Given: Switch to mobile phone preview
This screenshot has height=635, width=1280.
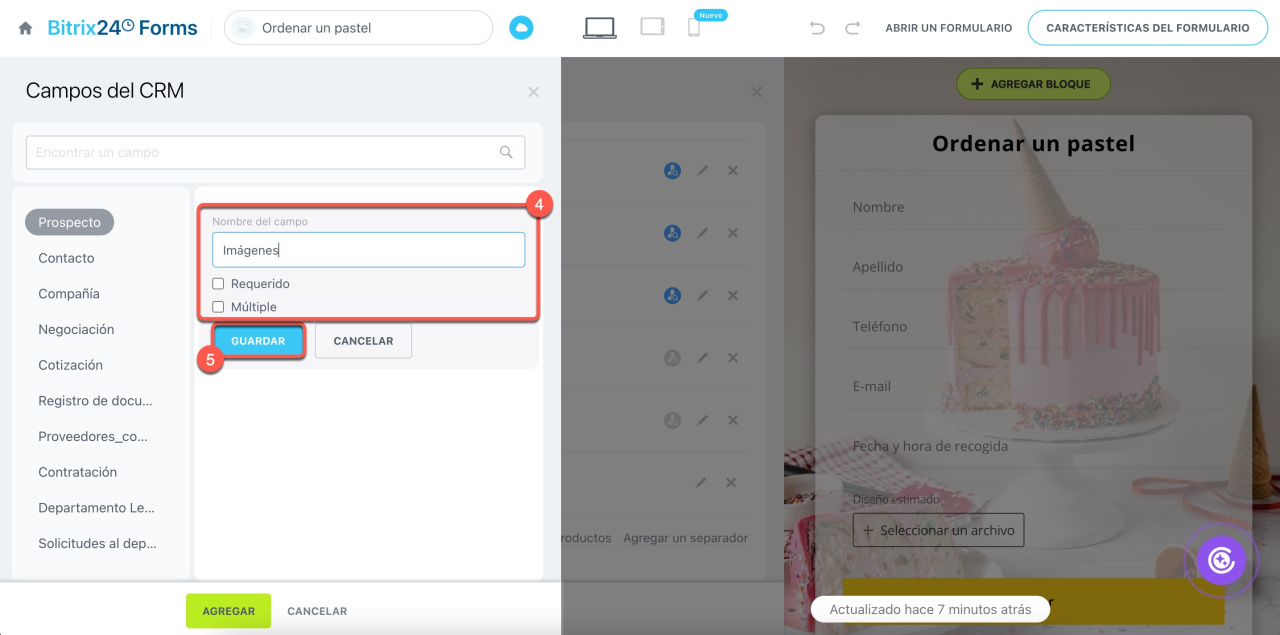Looking at the screenshot, I should 694,28.
